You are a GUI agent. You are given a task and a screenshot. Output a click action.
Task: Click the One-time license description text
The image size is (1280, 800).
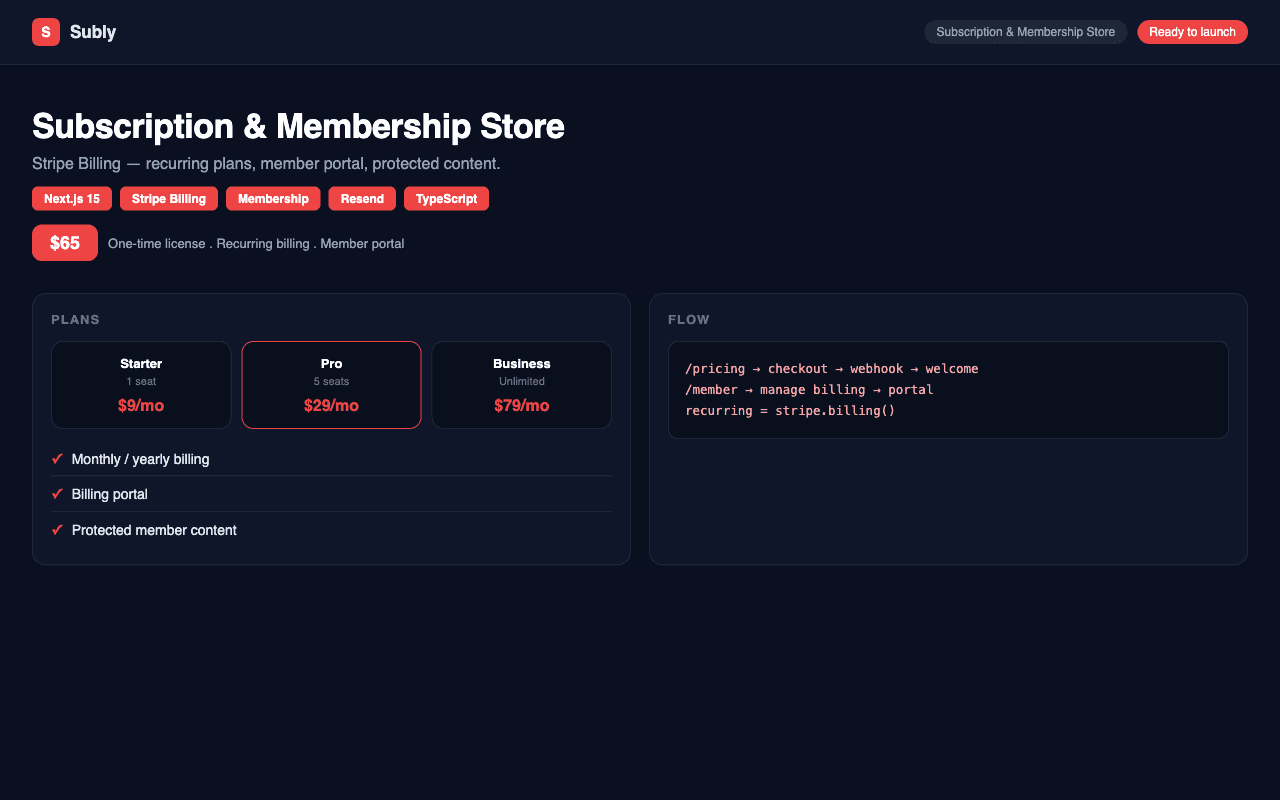click(256, 244)
